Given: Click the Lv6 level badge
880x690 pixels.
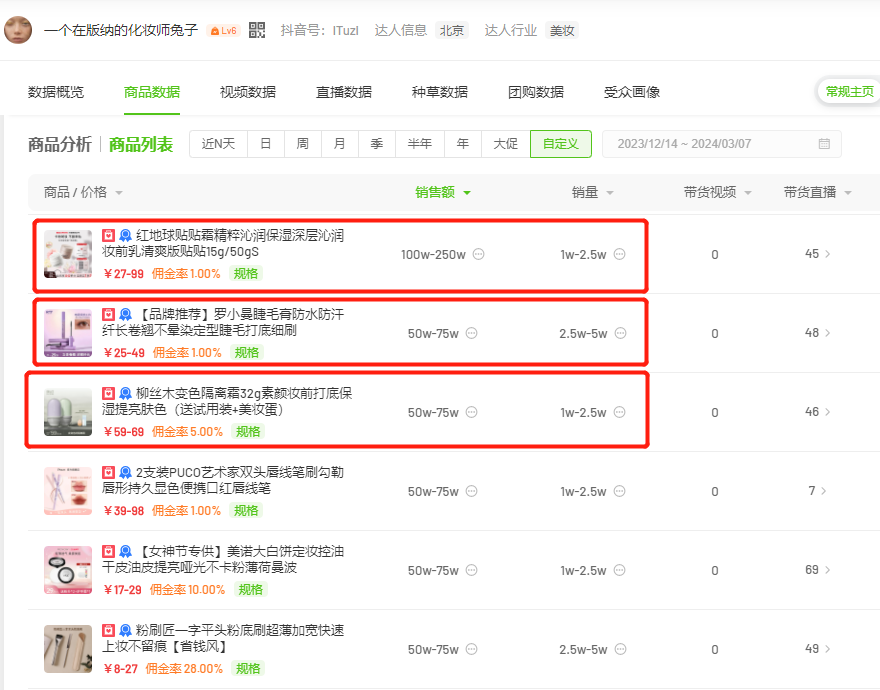Looking at the screenshot, I should (223, 31).
